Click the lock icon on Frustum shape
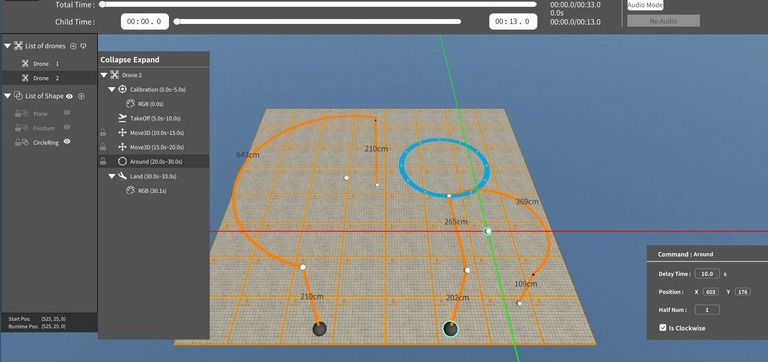Viewport: 768px width, 362px height. pyautogui.click(x=18, y=128)
